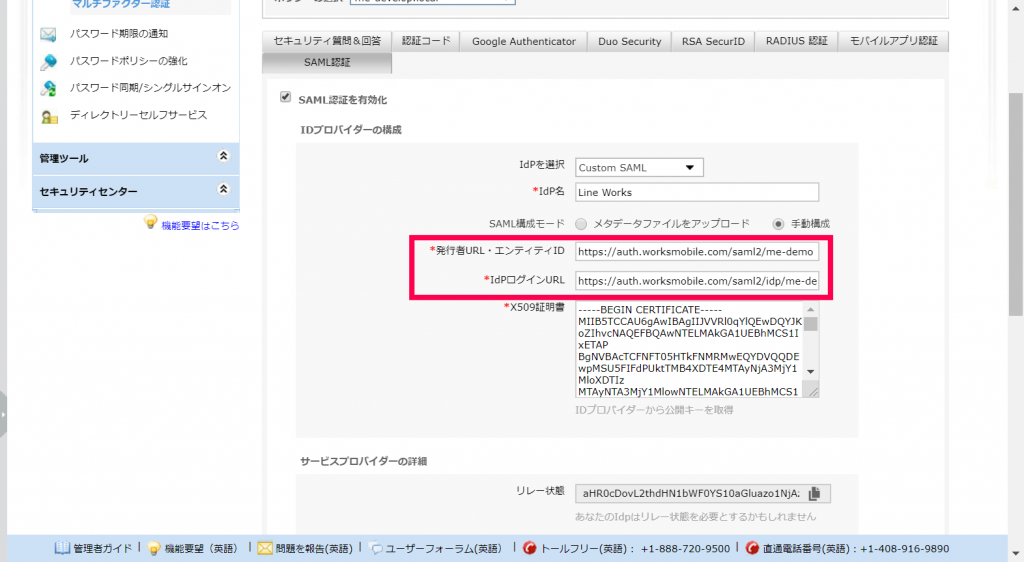Open the マルチファクター認証 sidebar link
The image size is (1024, 562).
(121, 4)
